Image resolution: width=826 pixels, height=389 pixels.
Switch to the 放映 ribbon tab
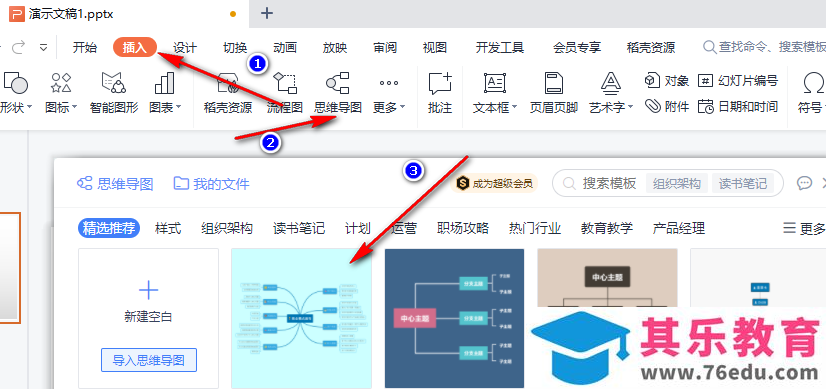335,48
